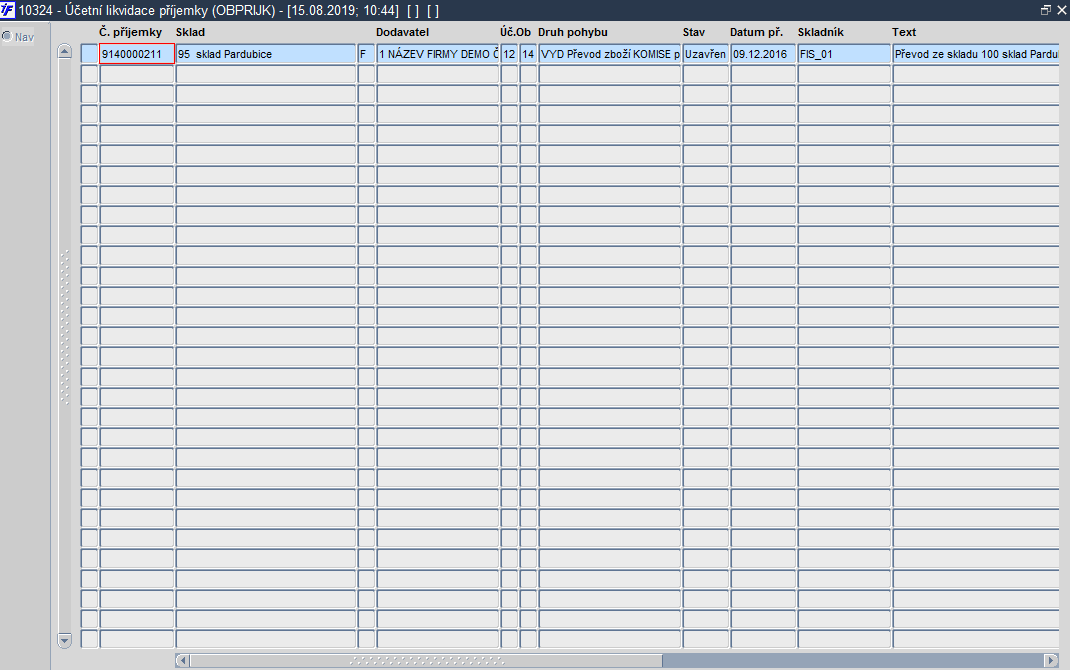This screenshot has height=670, width=1070.
Task: Click the 'Text' column header
Action: [x=903, y=32]
